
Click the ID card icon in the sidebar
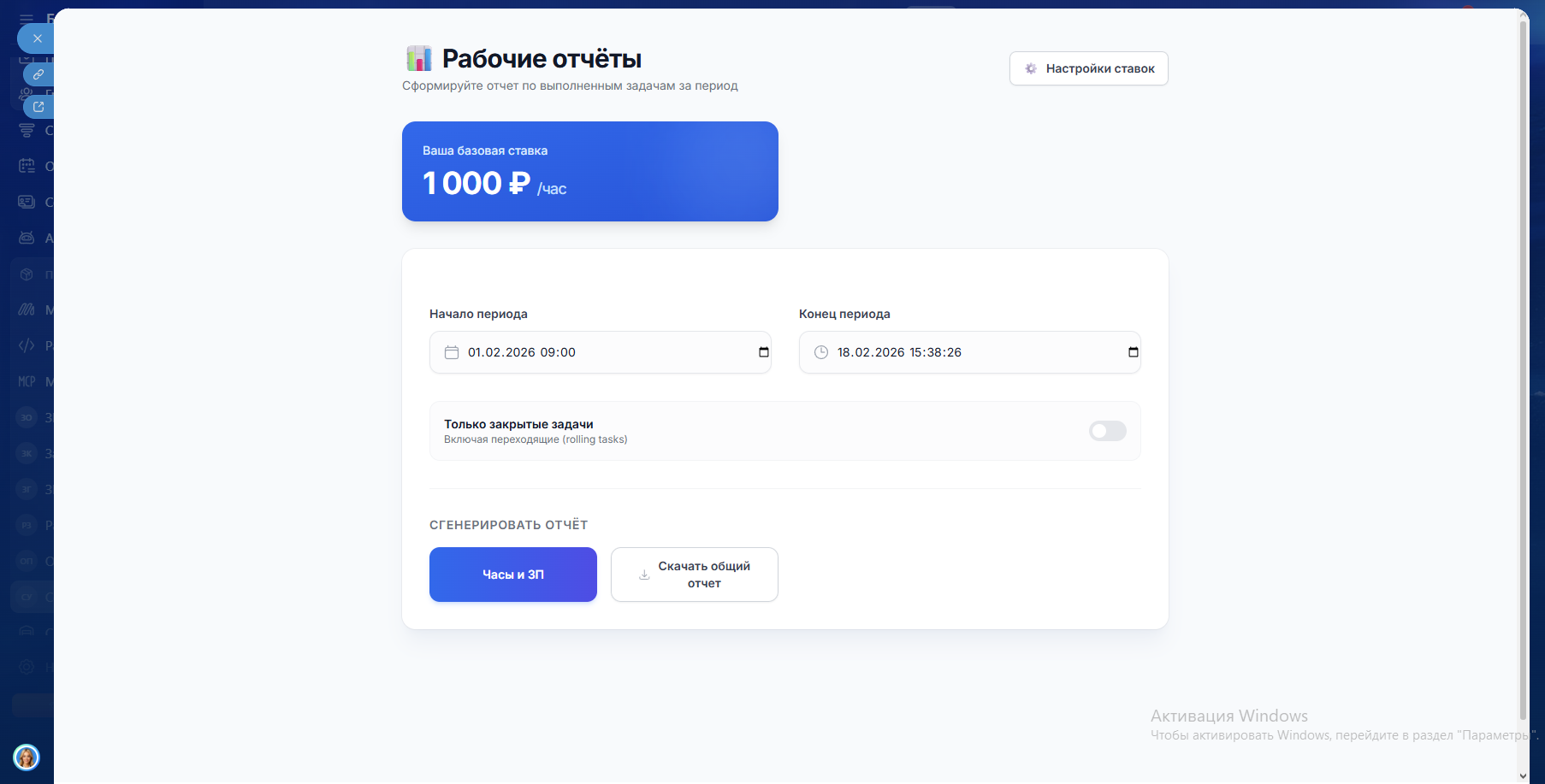(27, 202)
